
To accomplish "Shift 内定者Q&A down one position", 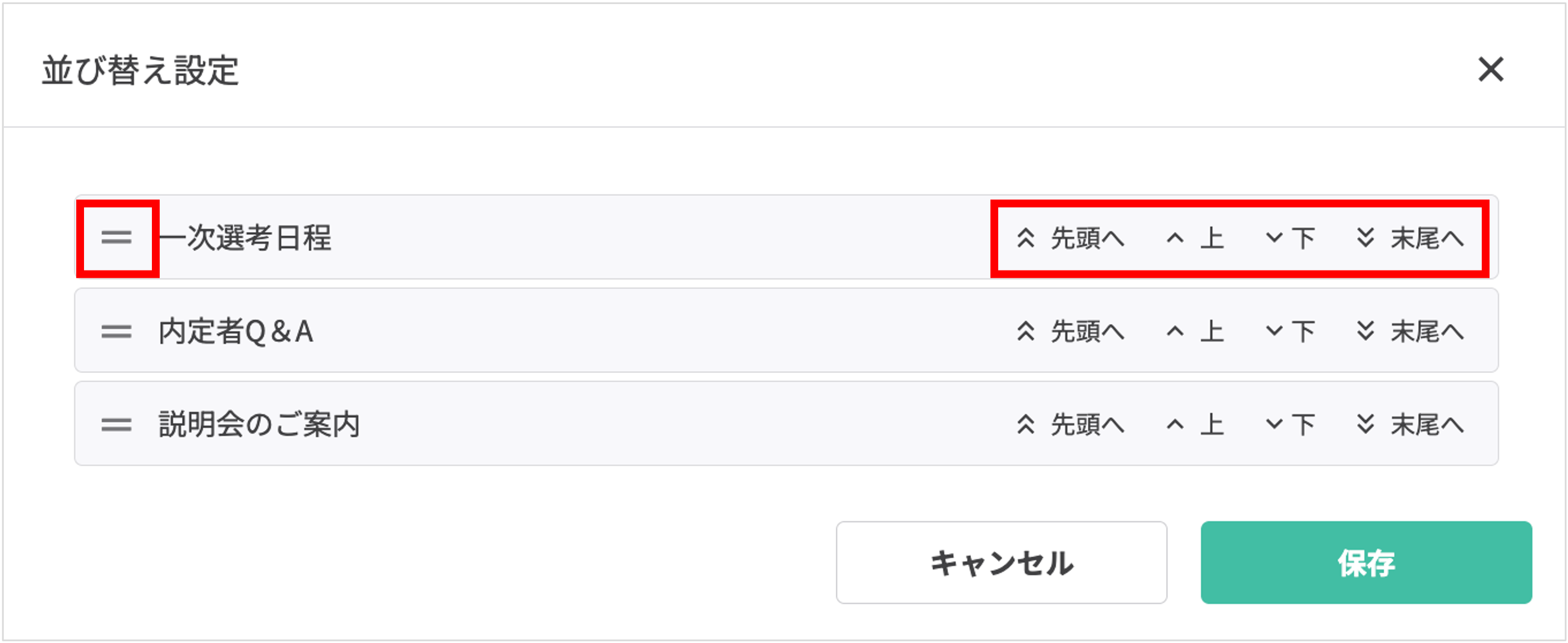I will click(x=1290, y=331).
